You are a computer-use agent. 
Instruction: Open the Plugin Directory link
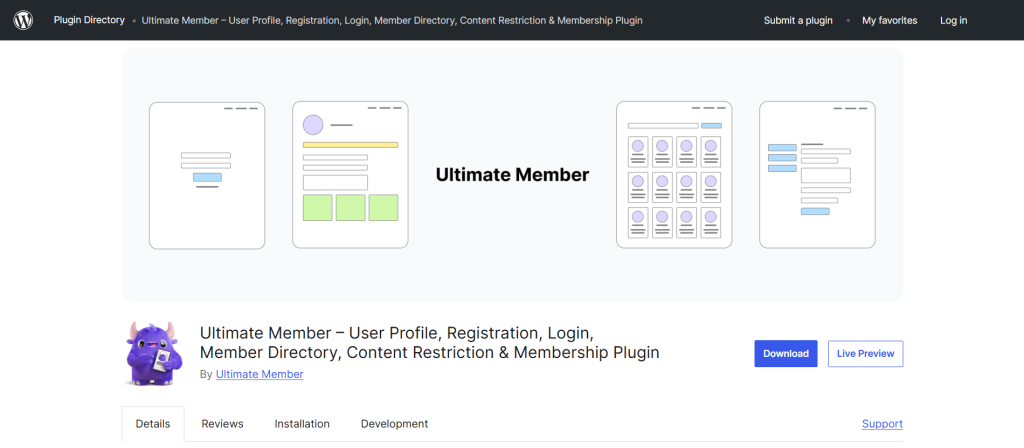pyautogui.click(x=89, y=20)
